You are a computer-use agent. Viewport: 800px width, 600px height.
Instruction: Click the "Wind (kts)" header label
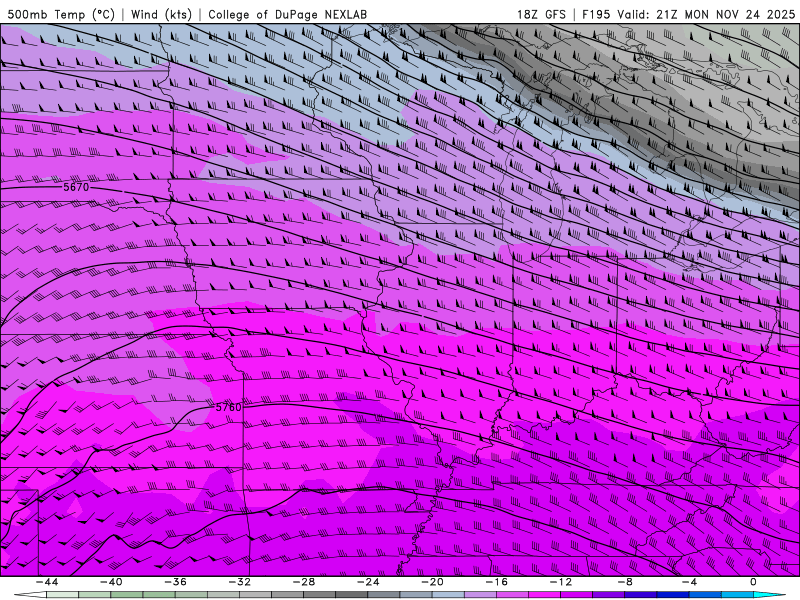pyautogui.click(x=161, y=14)
